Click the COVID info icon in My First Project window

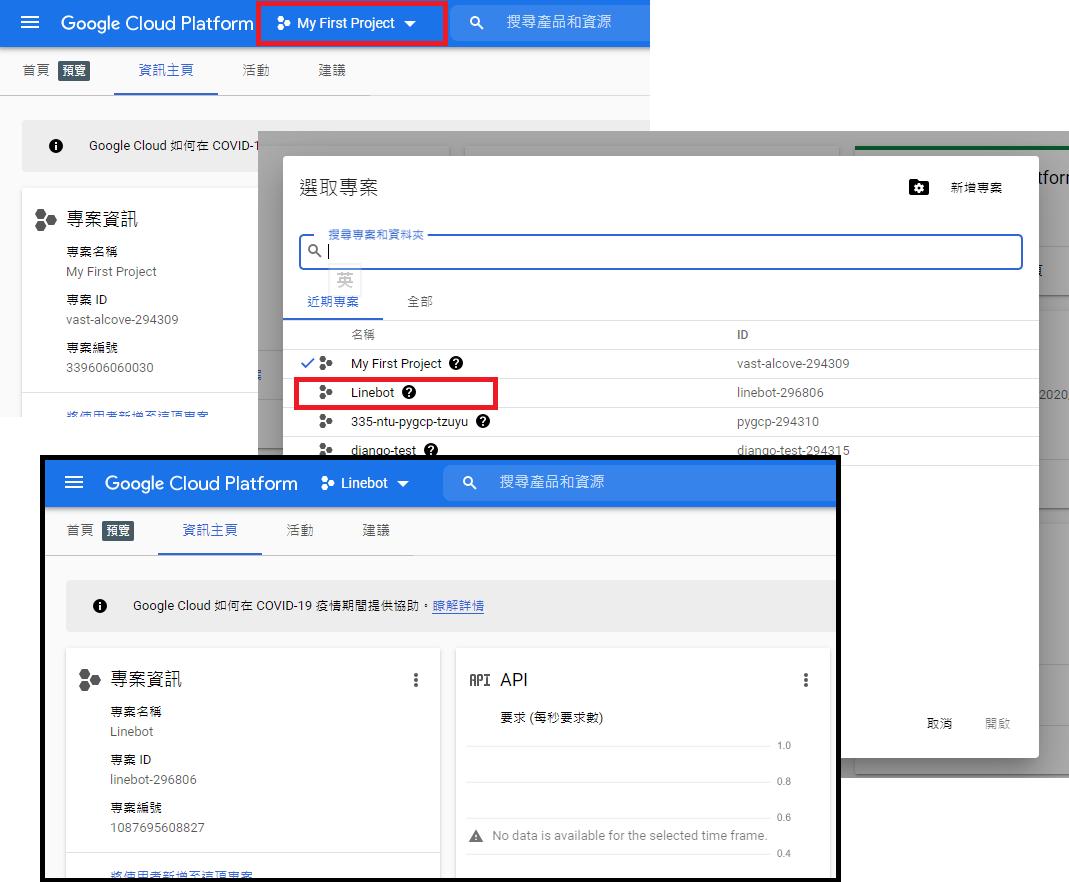(56, 146)
